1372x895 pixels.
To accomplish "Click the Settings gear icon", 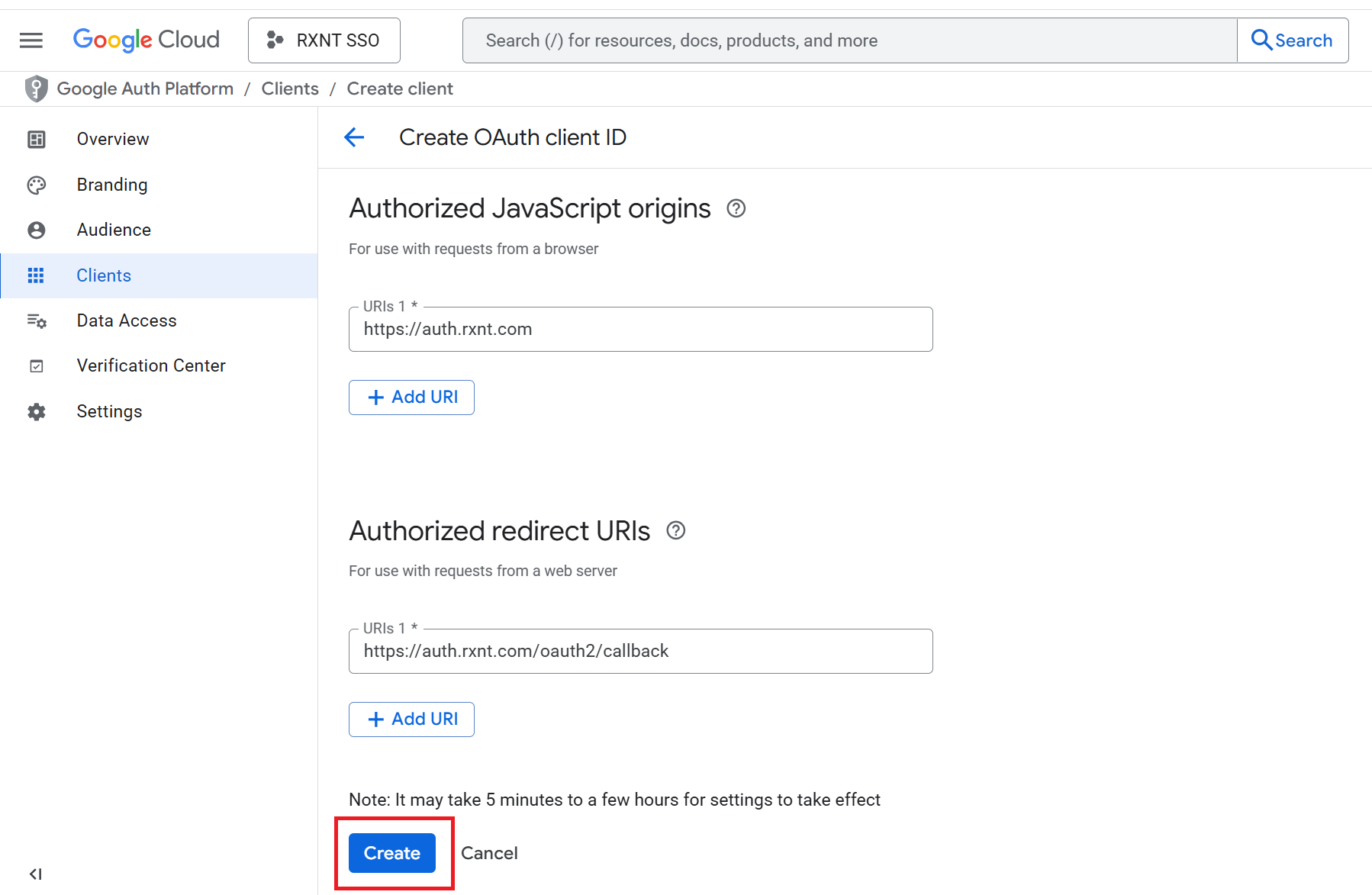I will [37, 412].
